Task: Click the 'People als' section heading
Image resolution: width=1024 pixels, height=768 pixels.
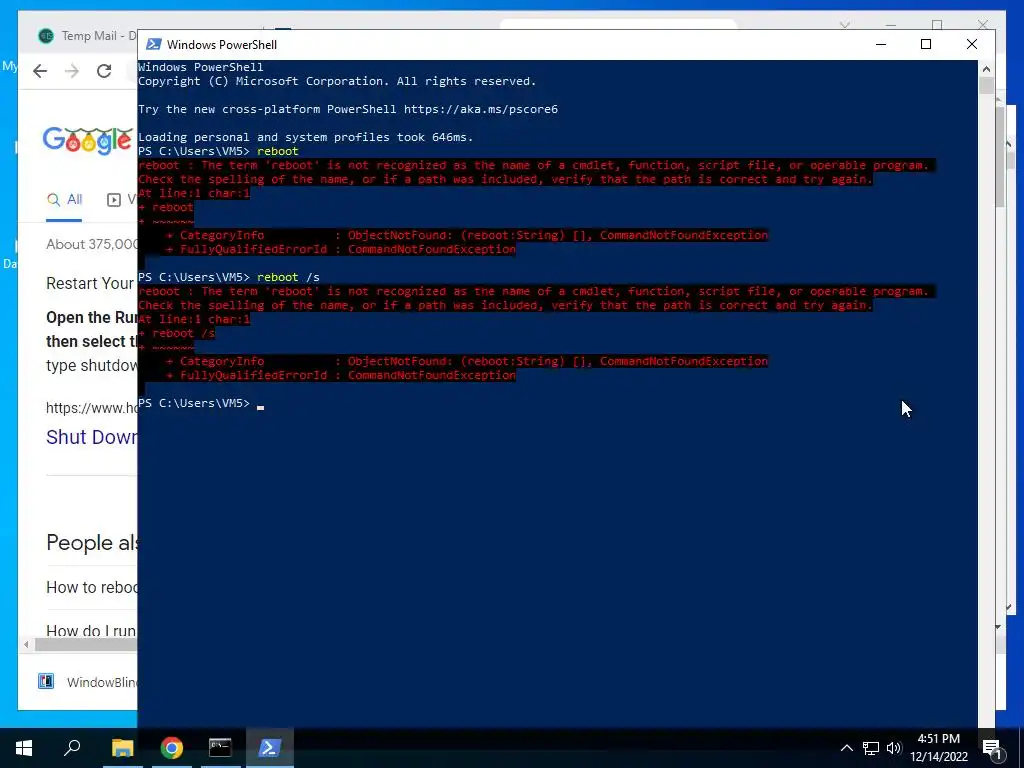Action: point(91,542)
